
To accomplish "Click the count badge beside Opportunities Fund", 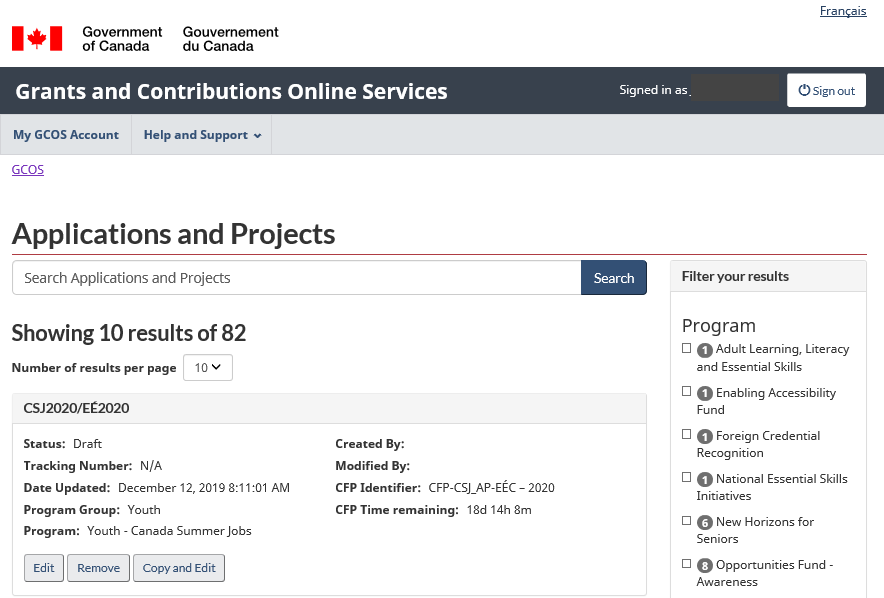I will pos(704,566).
